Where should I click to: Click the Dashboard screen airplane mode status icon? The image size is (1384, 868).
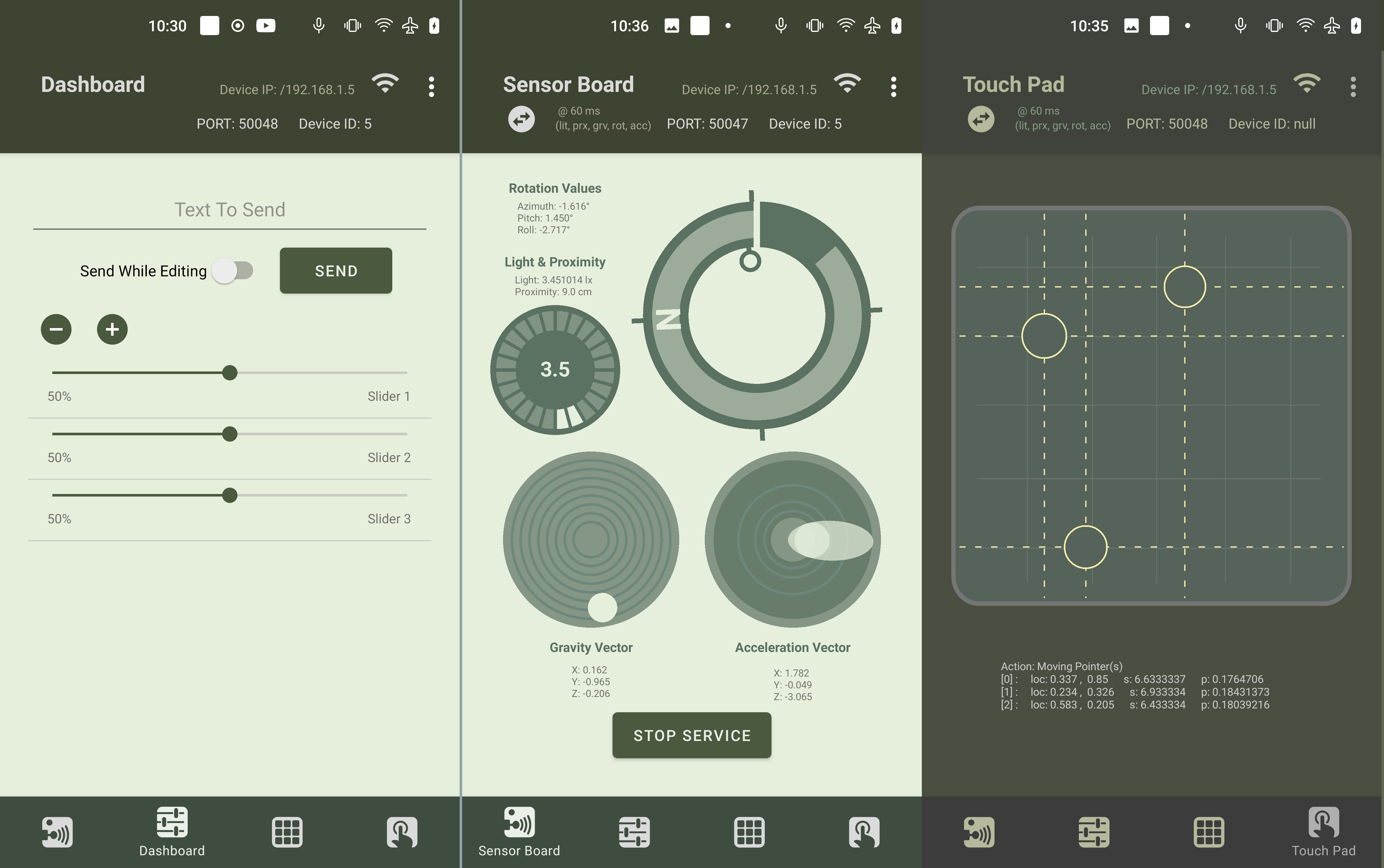(x=410, y=26)
